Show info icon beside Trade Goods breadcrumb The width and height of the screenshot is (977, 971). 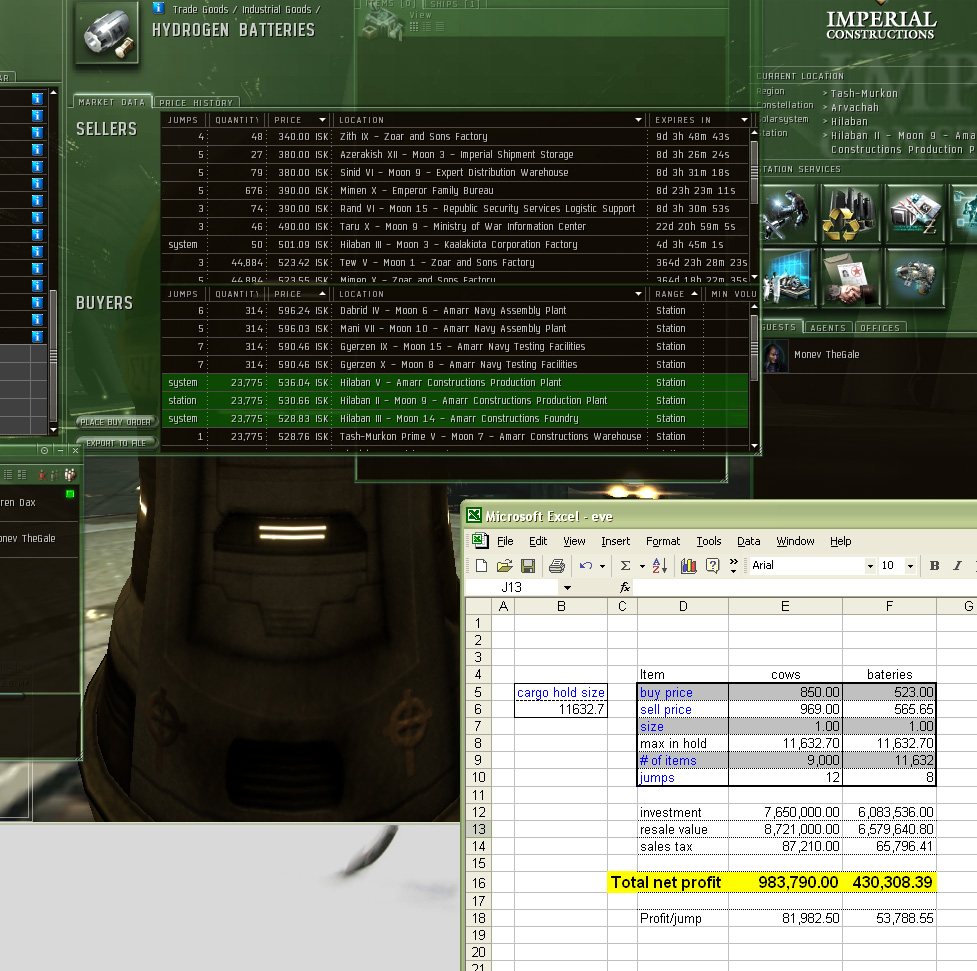[158, 8]
